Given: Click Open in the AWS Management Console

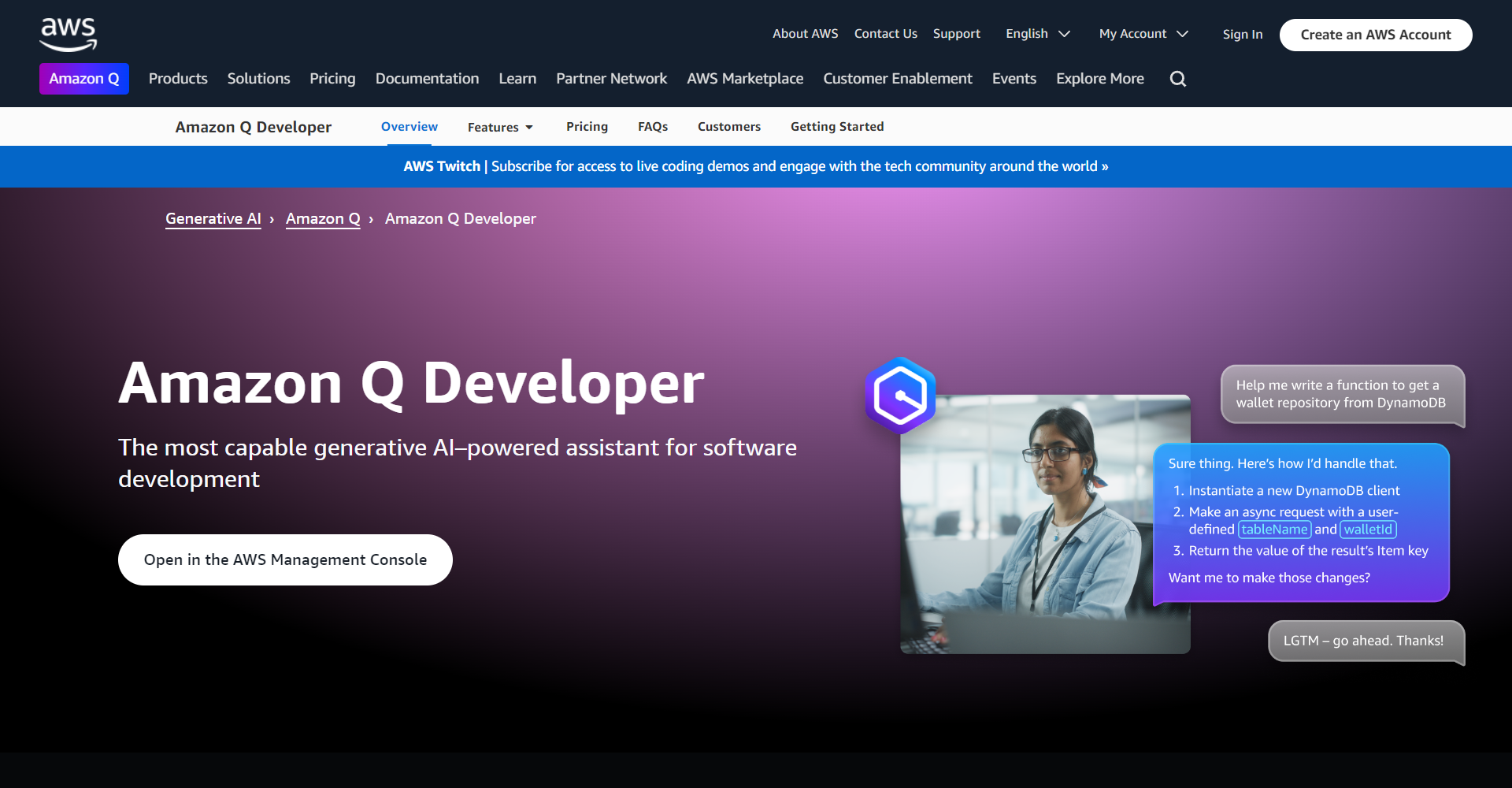Looking at the screenshot, I should 285,560.
